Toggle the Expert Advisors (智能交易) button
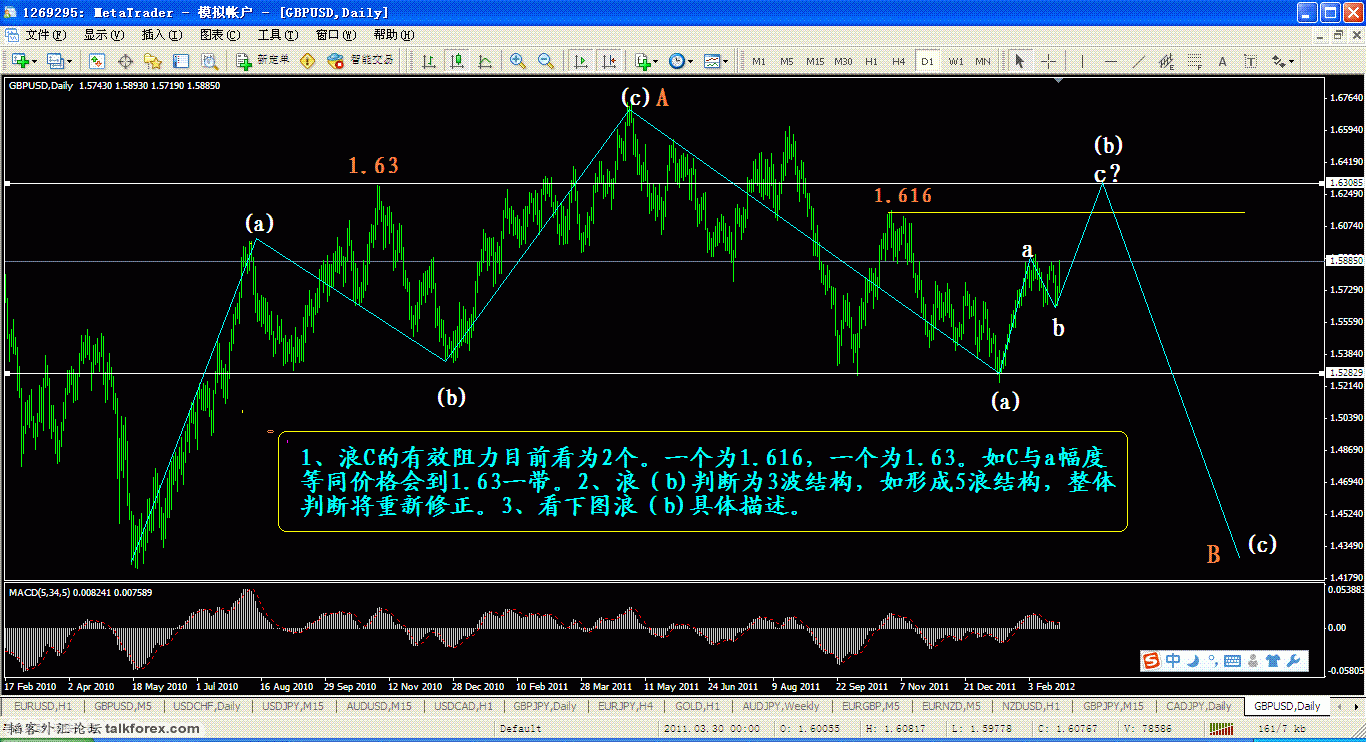This screenshot has height=742, width=1366. coord(361,61)
